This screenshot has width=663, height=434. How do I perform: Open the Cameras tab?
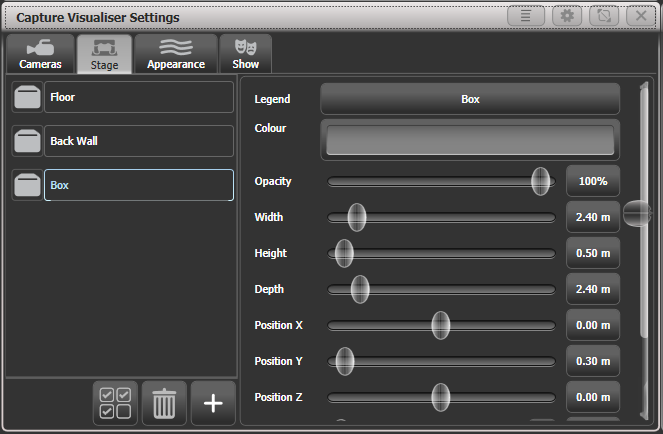point(40,54)
